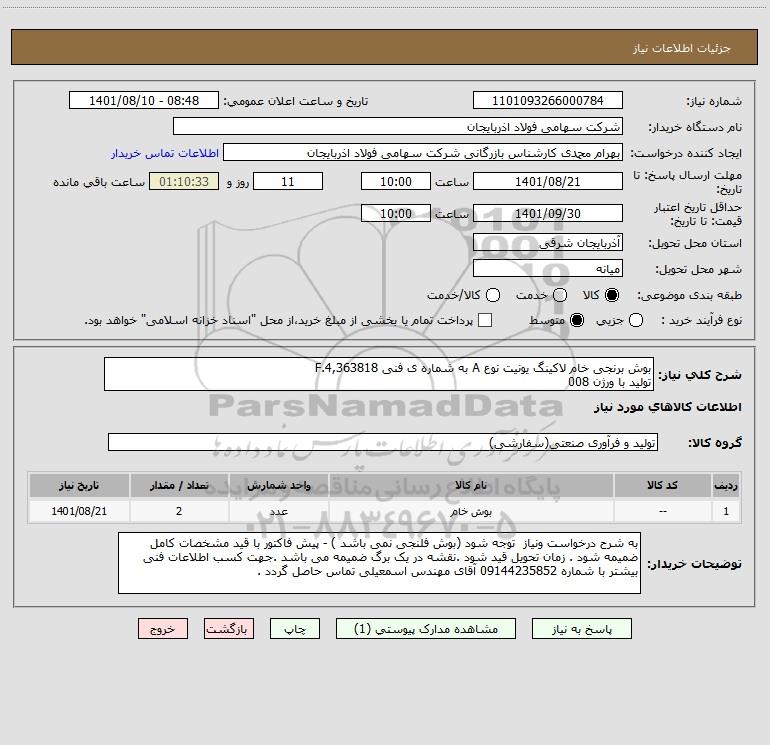Screen dimensions: 770x745
Task: Click the buyer name field شرکت سهامی فولاد اذربایجان
Action: click(398, 126)
